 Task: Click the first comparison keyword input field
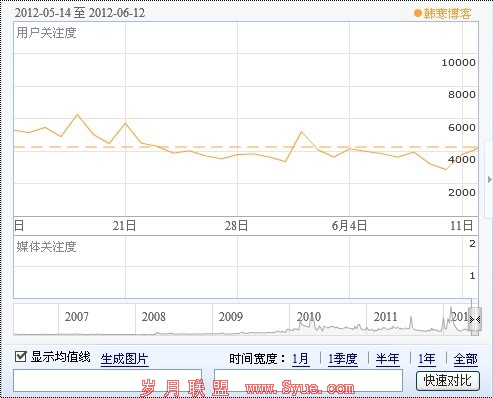coord(108,380)
